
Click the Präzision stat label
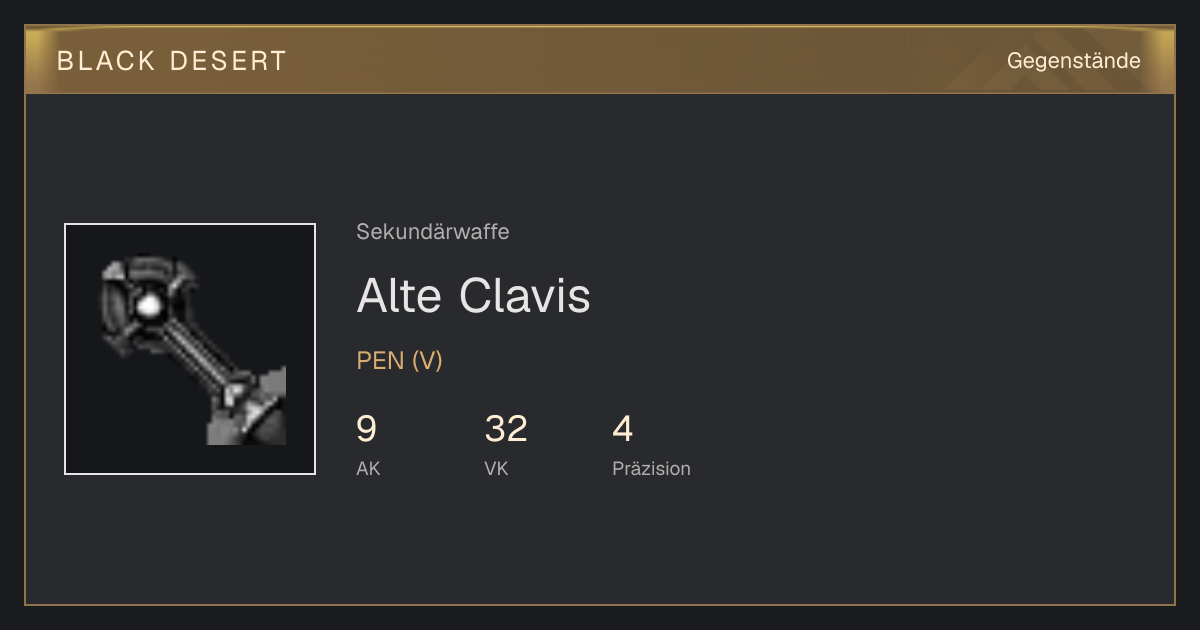pyautogui.click(x=651, y=469)
